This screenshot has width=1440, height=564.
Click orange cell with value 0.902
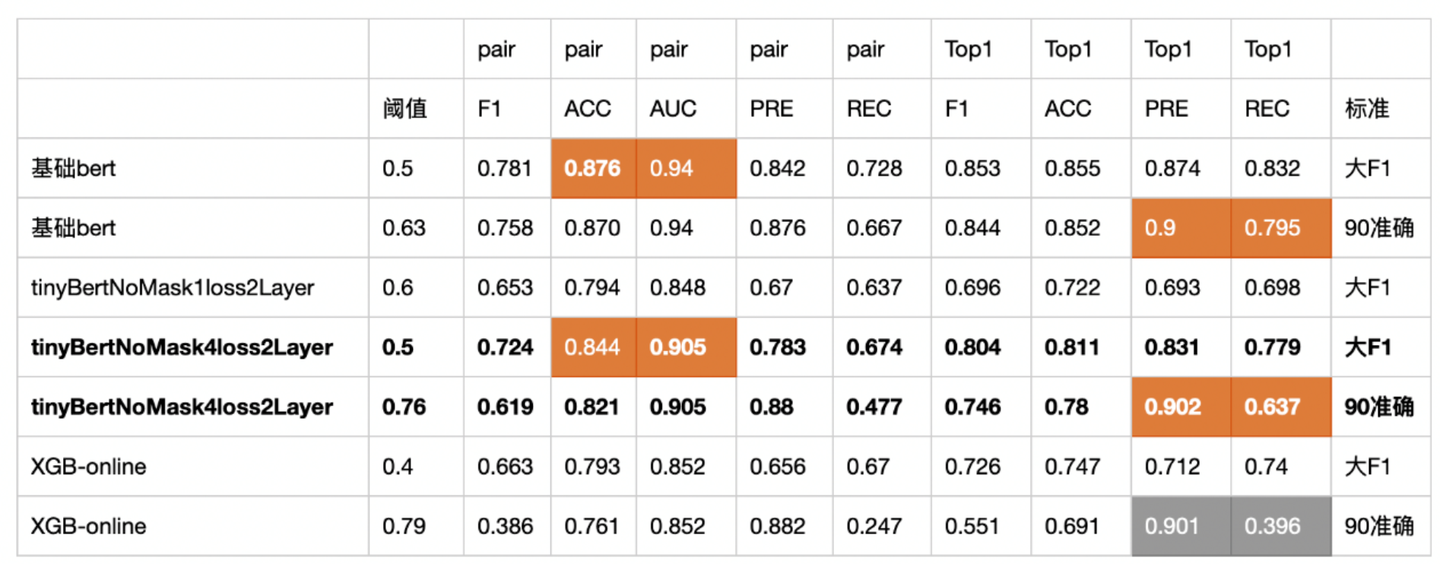coord(1181,407)
